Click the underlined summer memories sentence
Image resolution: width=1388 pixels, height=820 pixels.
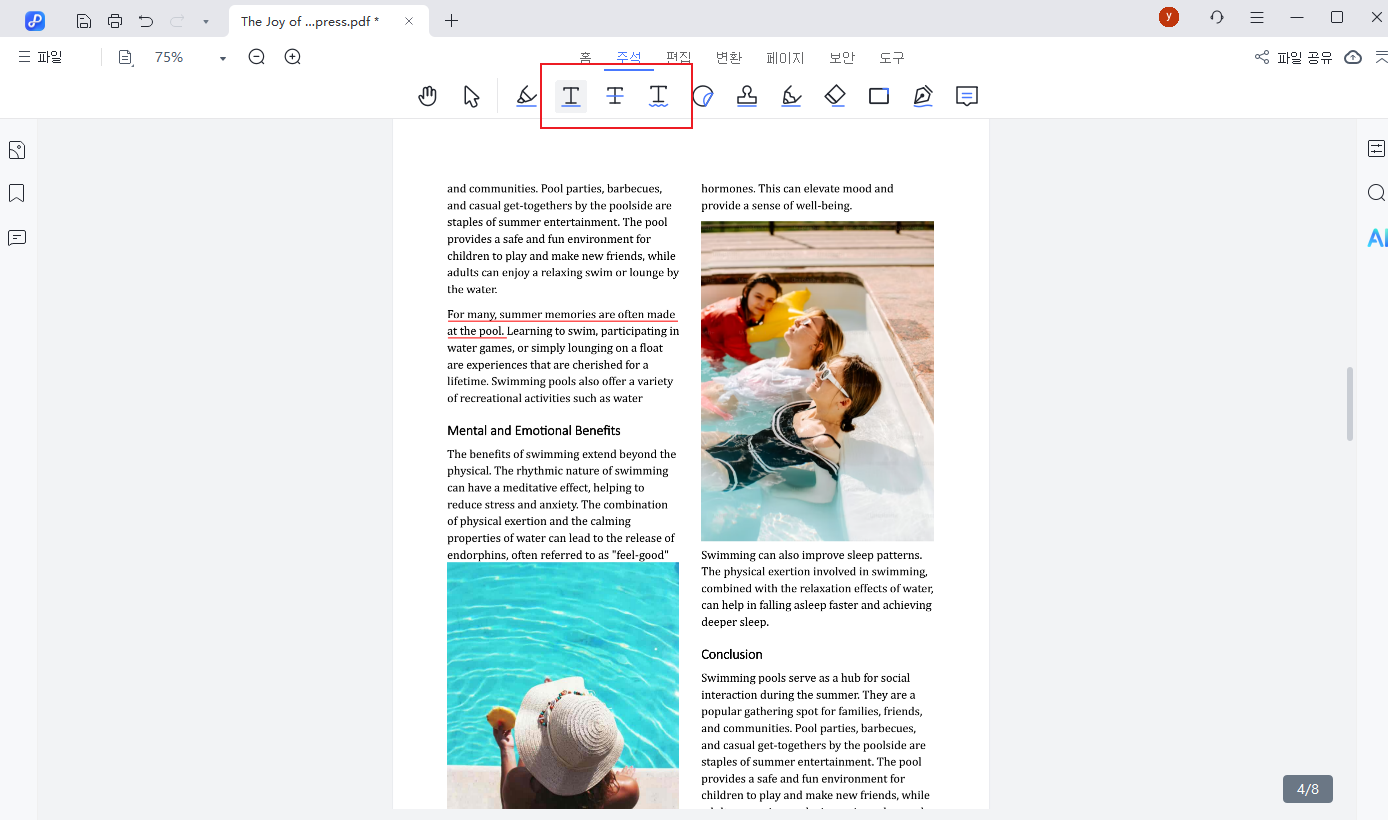(562, 323)
